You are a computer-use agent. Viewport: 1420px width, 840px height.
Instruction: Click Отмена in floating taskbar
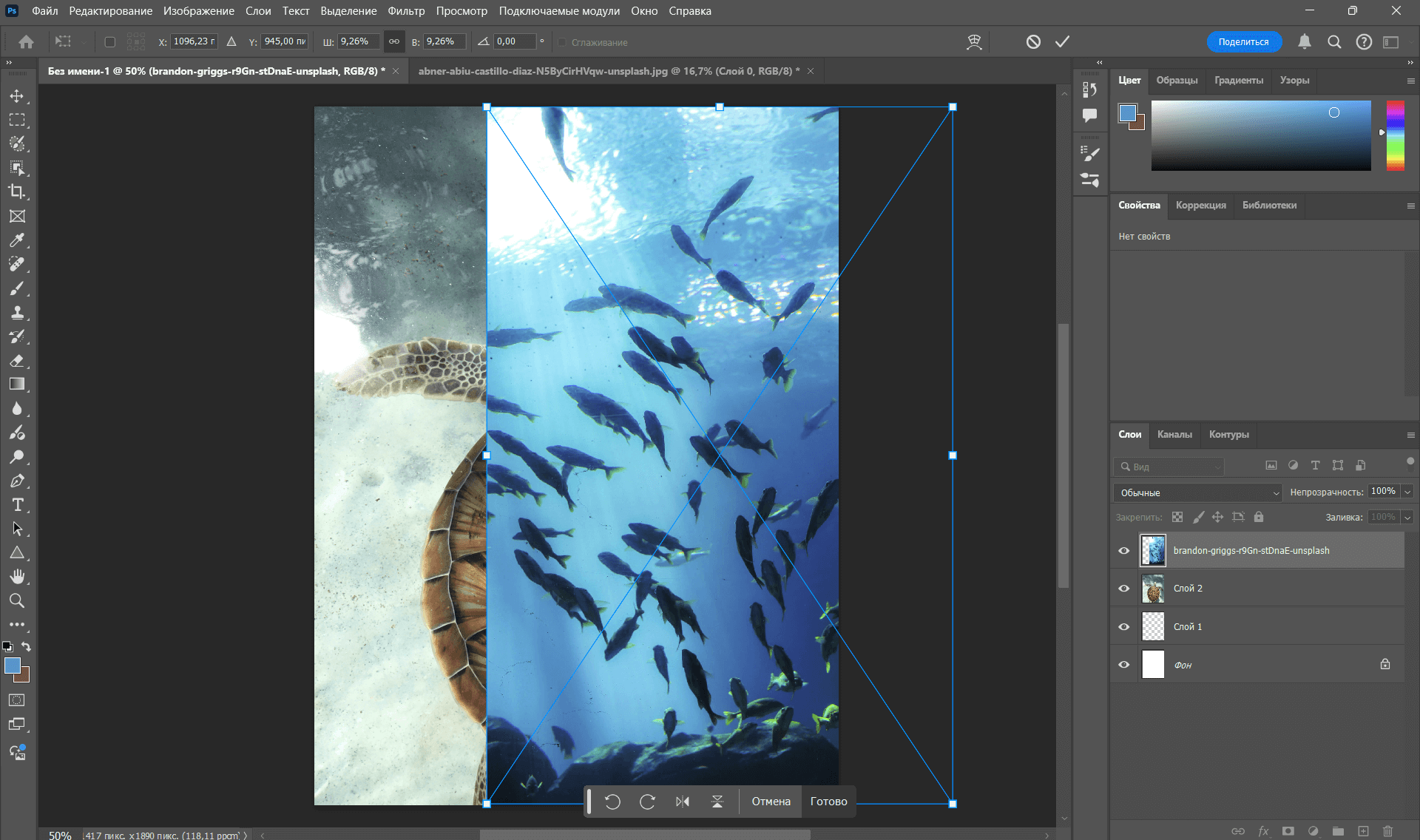[771, 802]
